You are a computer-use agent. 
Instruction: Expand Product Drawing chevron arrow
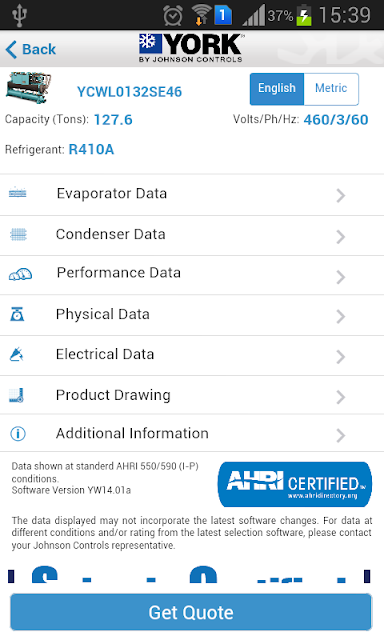(341, 397)
